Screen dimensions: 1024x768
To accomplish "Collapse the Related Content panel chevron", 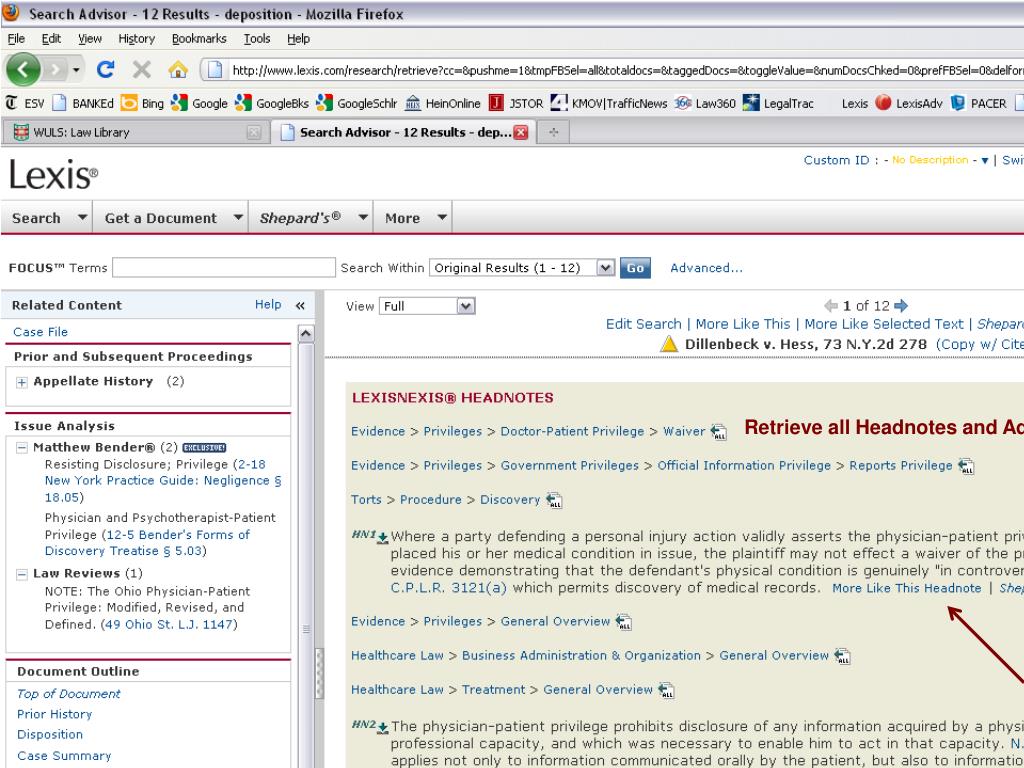I will pos(298,305).
